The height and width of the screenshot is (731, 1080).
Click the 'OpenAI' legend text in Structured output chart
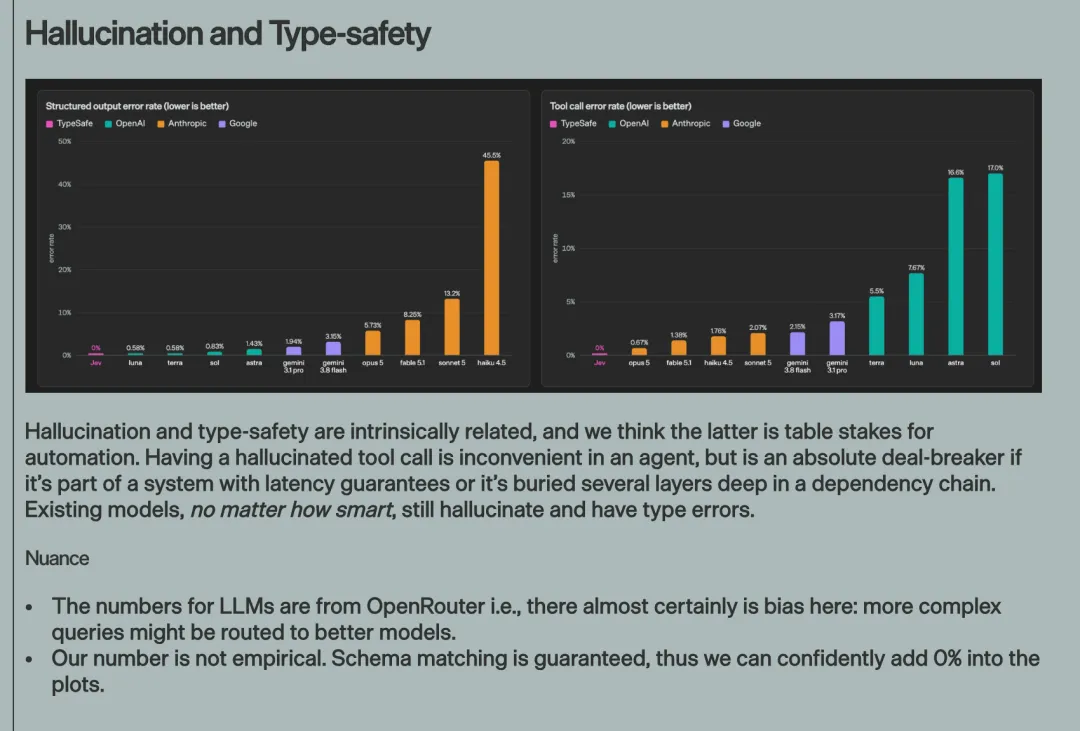[130, 124]
